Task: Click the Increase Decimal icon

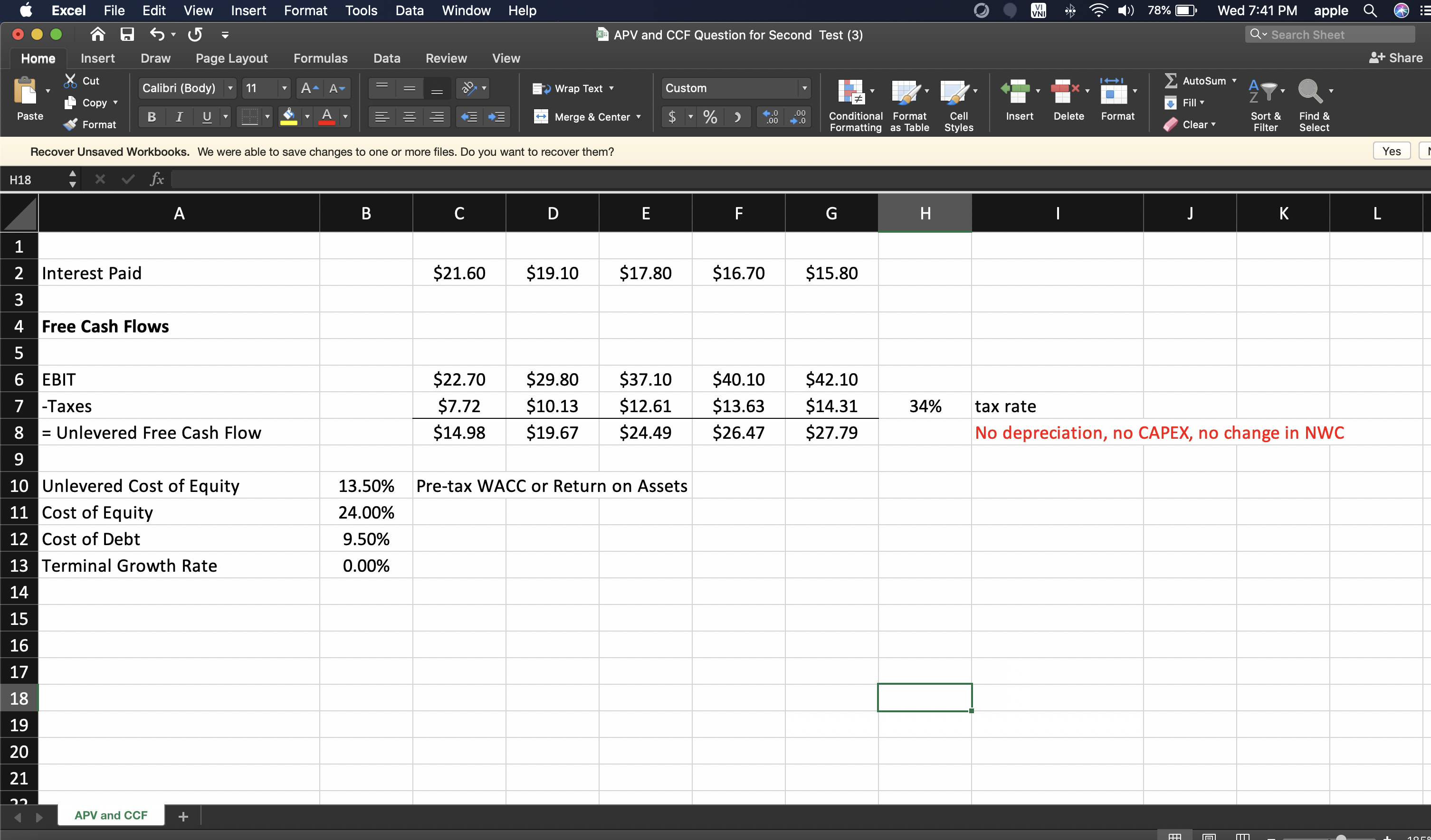Action: [770, 117]
